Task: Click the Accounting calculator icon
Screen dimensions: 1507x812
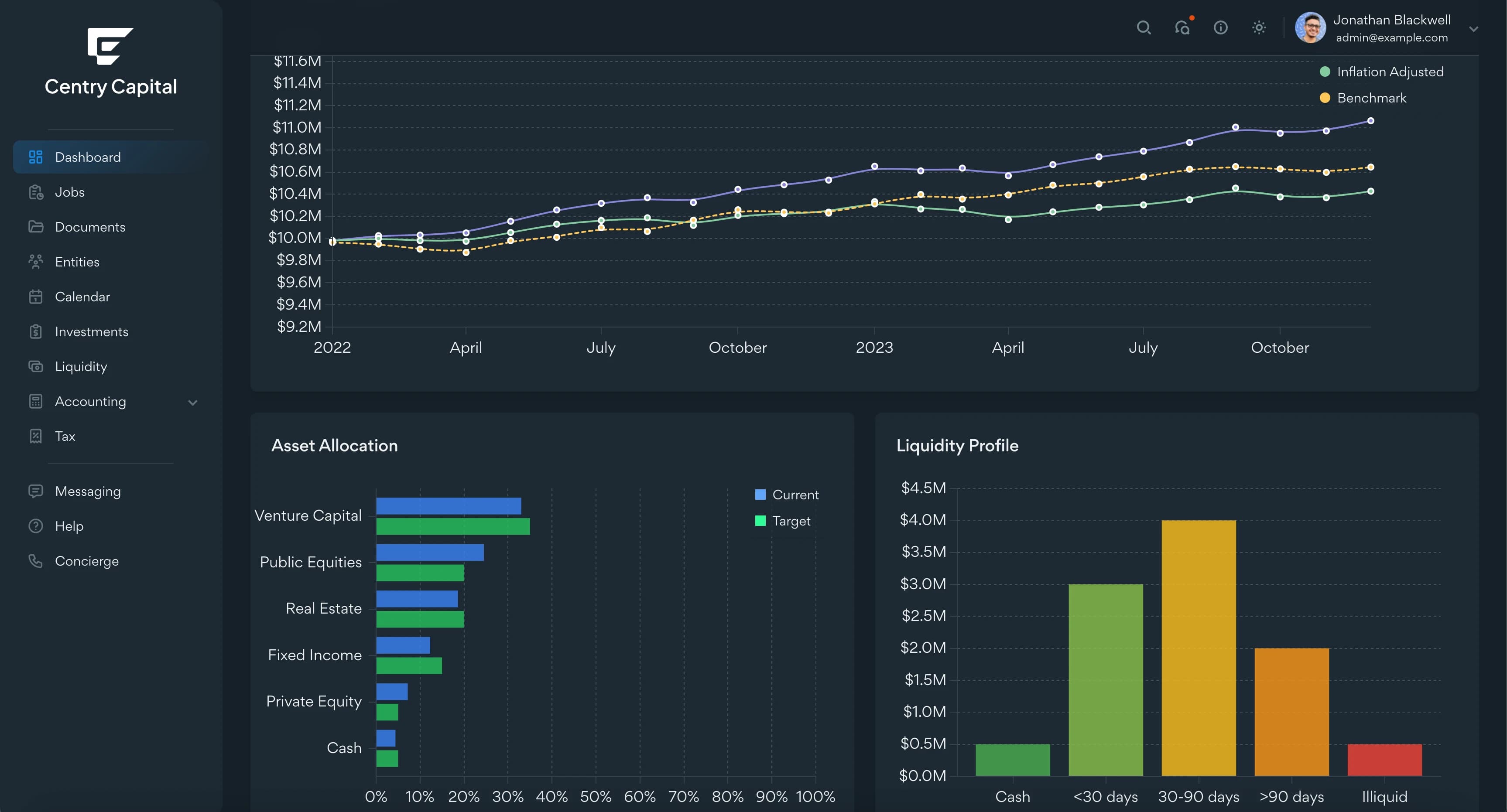Action: 36,401
